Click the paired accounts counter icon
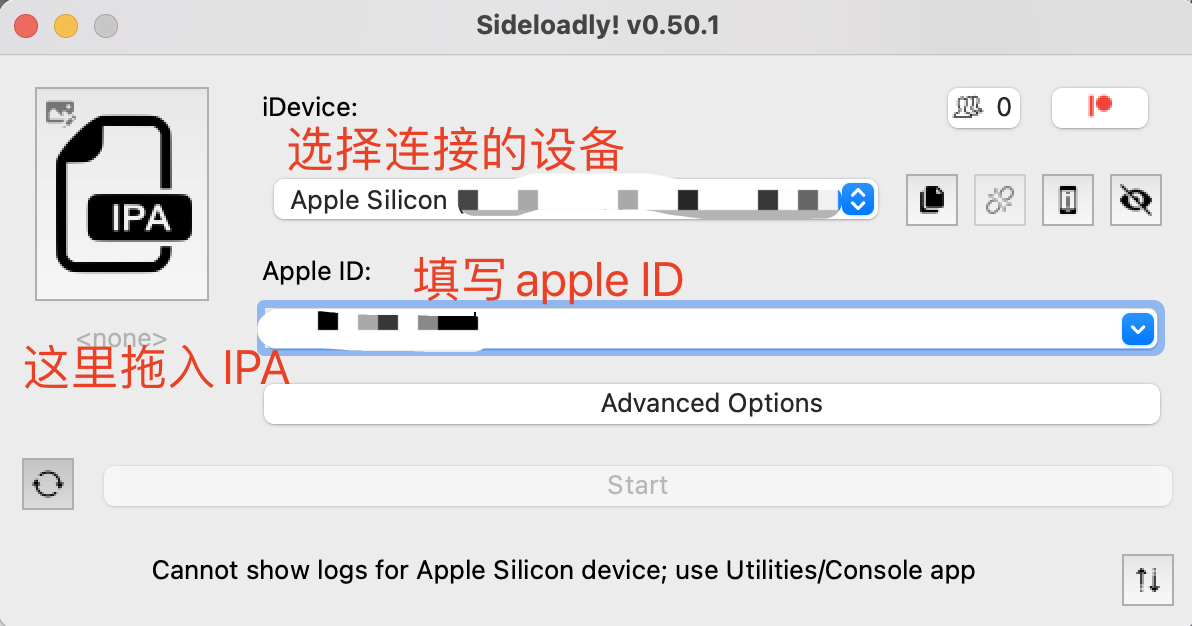The image size is (1192, 626). point(983,108)
